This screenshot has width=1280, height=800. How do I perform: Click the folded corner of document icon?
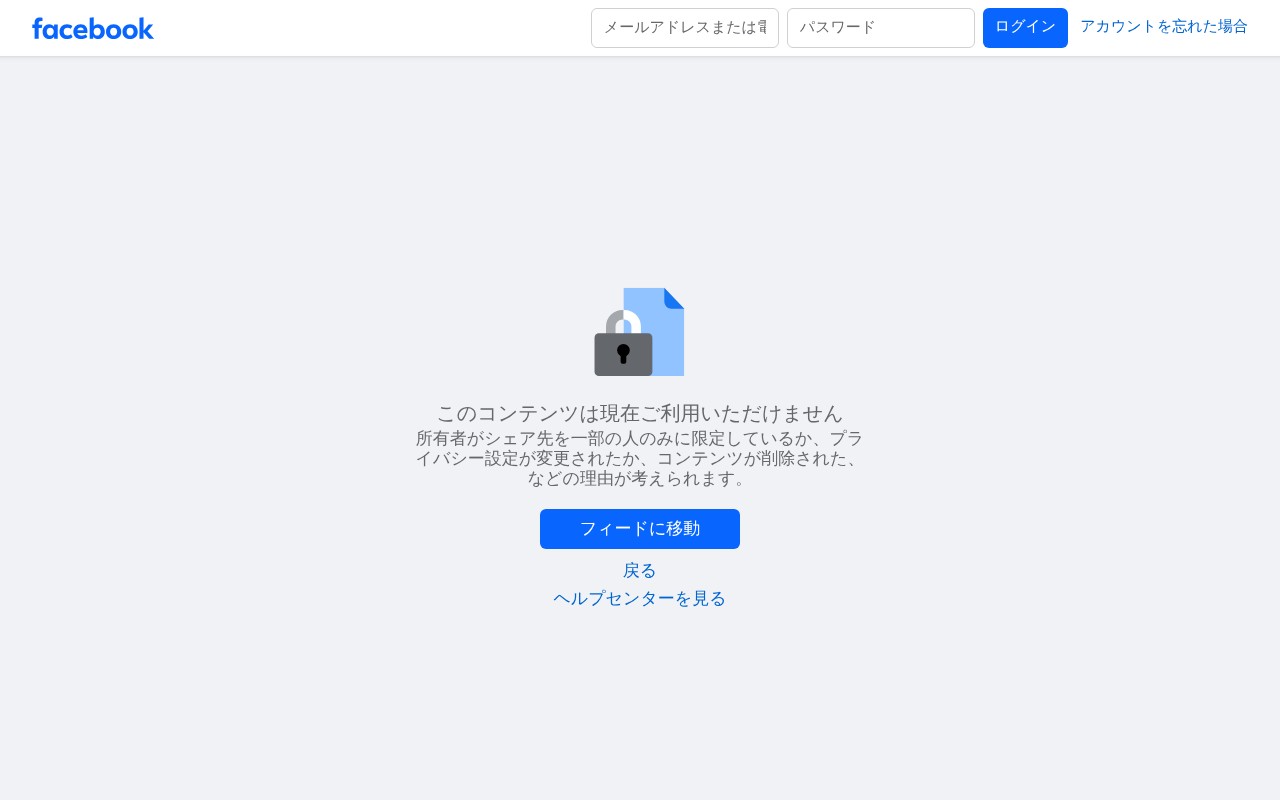tap(674, 298)
